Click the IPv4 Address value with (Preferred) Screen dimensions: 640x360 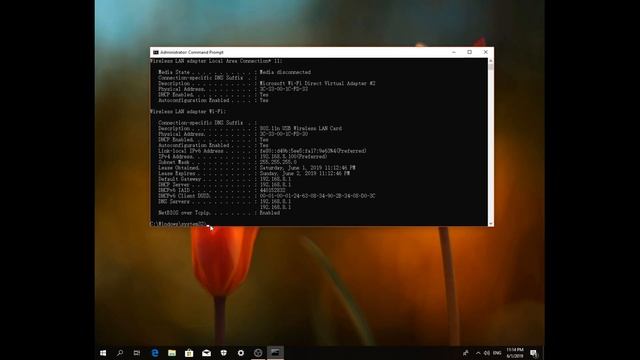coord(293,156)
